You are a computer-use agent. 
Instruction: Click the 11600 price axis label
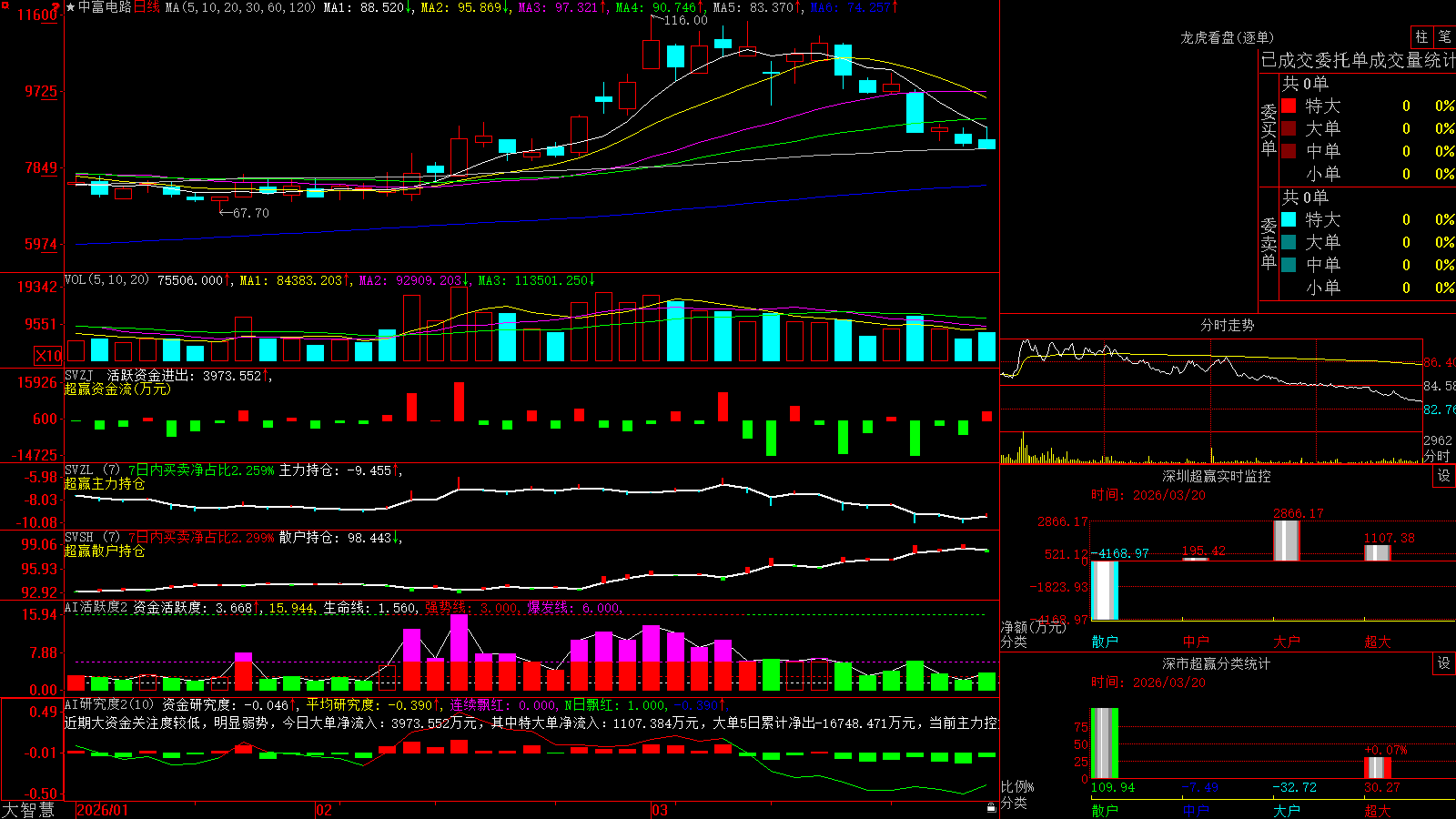37,15
